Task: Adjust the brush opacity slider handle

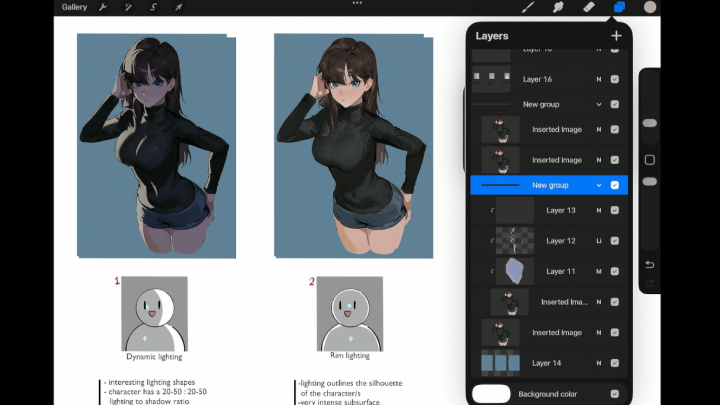Action: click(x=649, y=182)
